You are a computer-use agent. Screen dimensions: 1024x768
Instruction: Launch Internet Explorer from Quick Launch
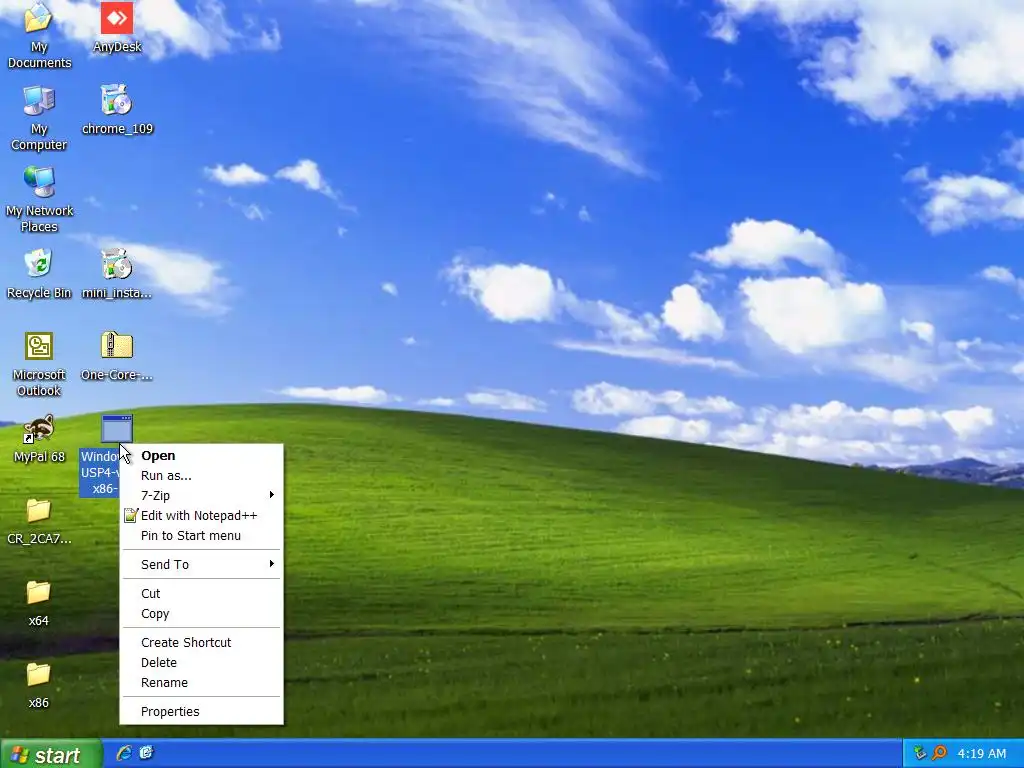[124, 753]
